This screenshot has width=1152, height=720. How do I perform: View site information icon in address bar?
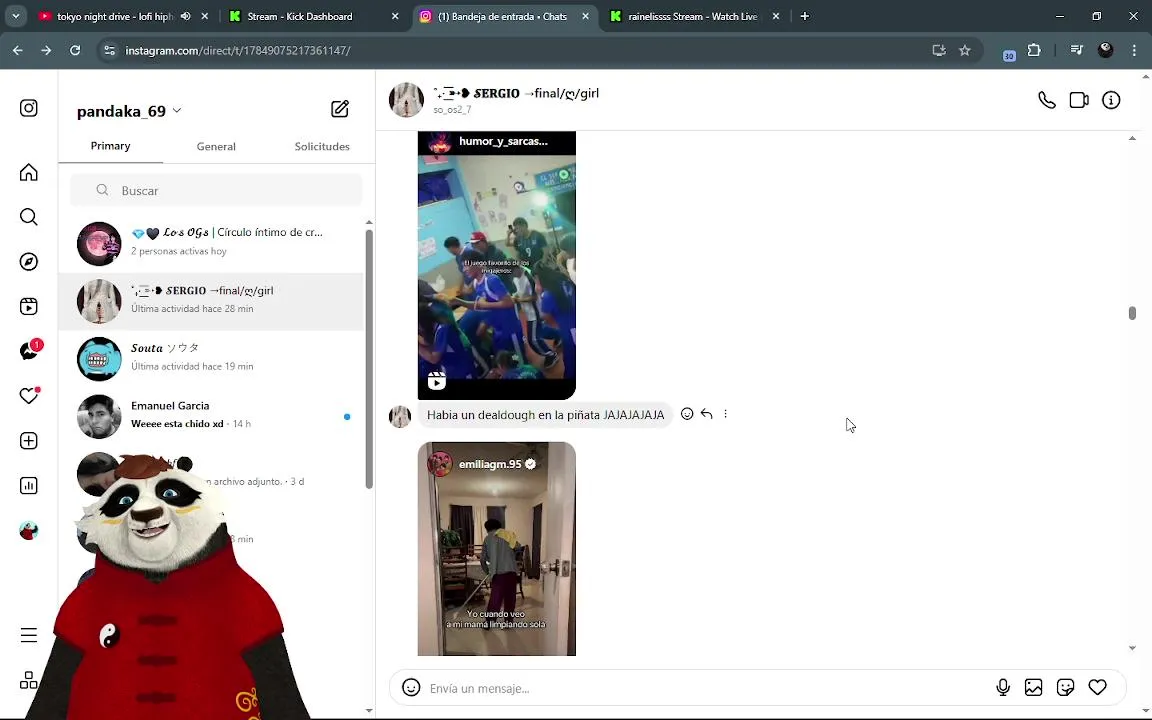click(109, 50)
